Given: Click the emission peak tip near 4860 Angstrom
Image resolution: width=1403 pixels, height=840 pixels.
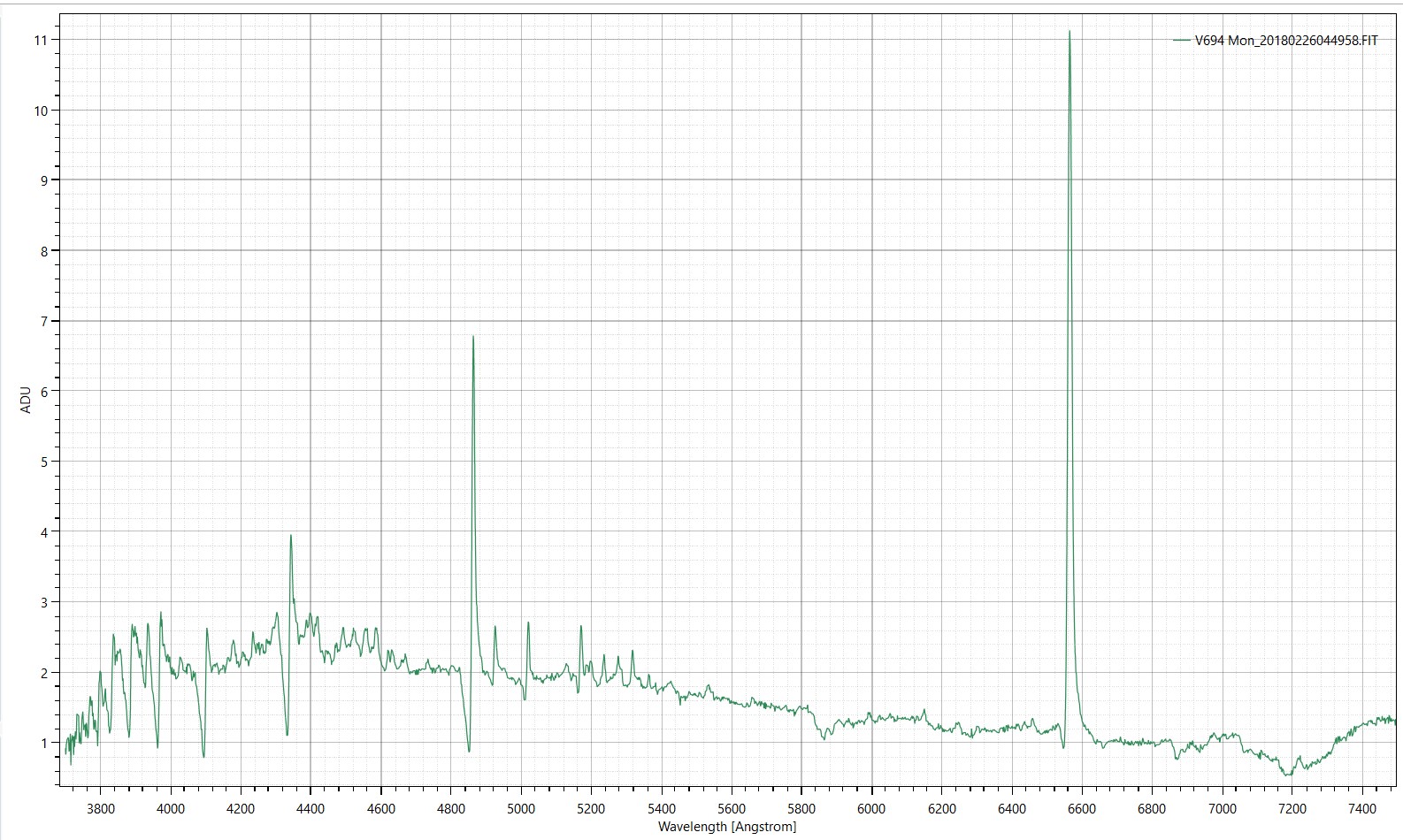Looking at the screenshot, I should click(x=473, y=337).
